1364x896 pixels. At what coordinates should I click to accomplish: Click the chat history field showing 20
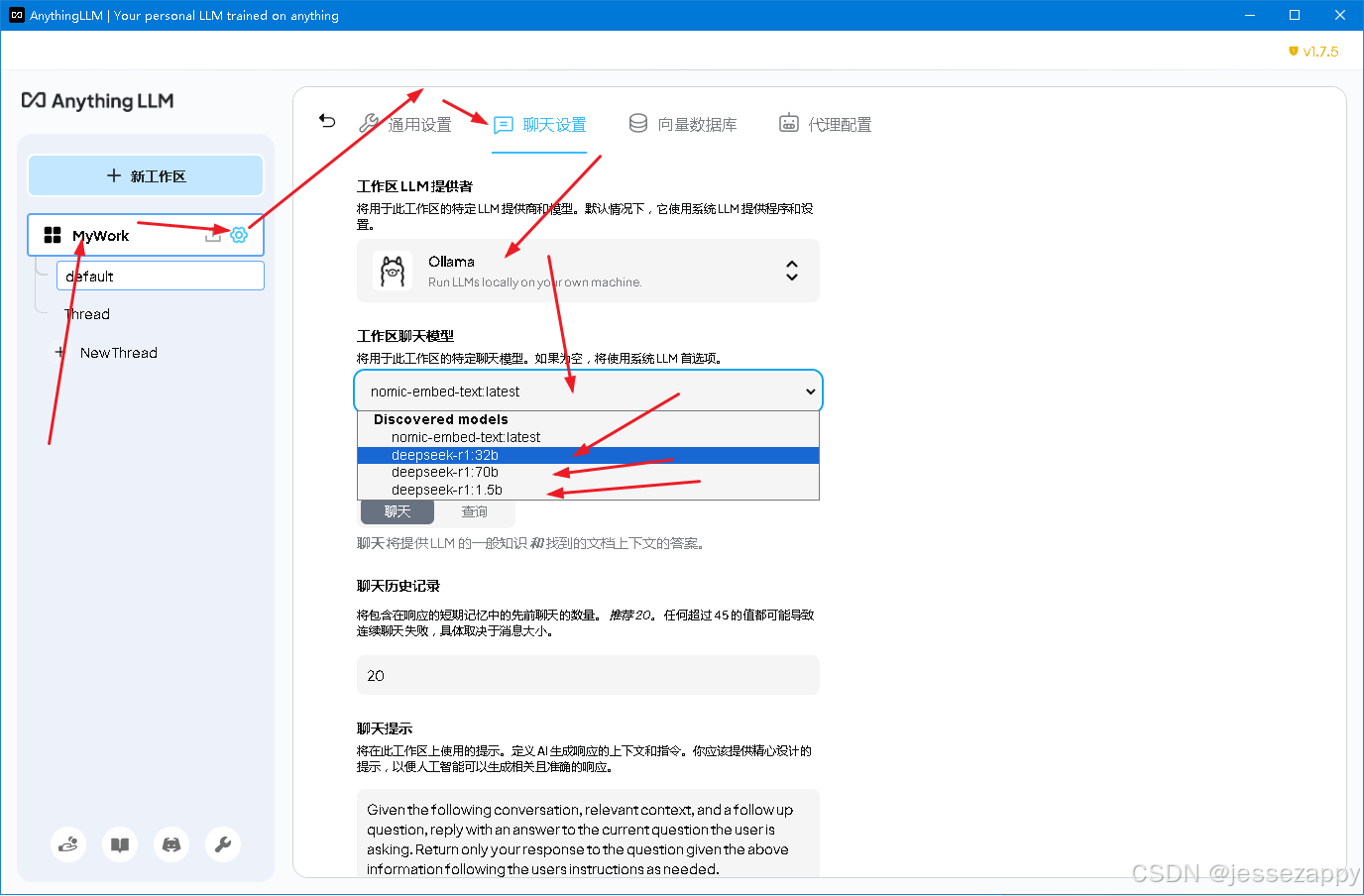[588, 675]
